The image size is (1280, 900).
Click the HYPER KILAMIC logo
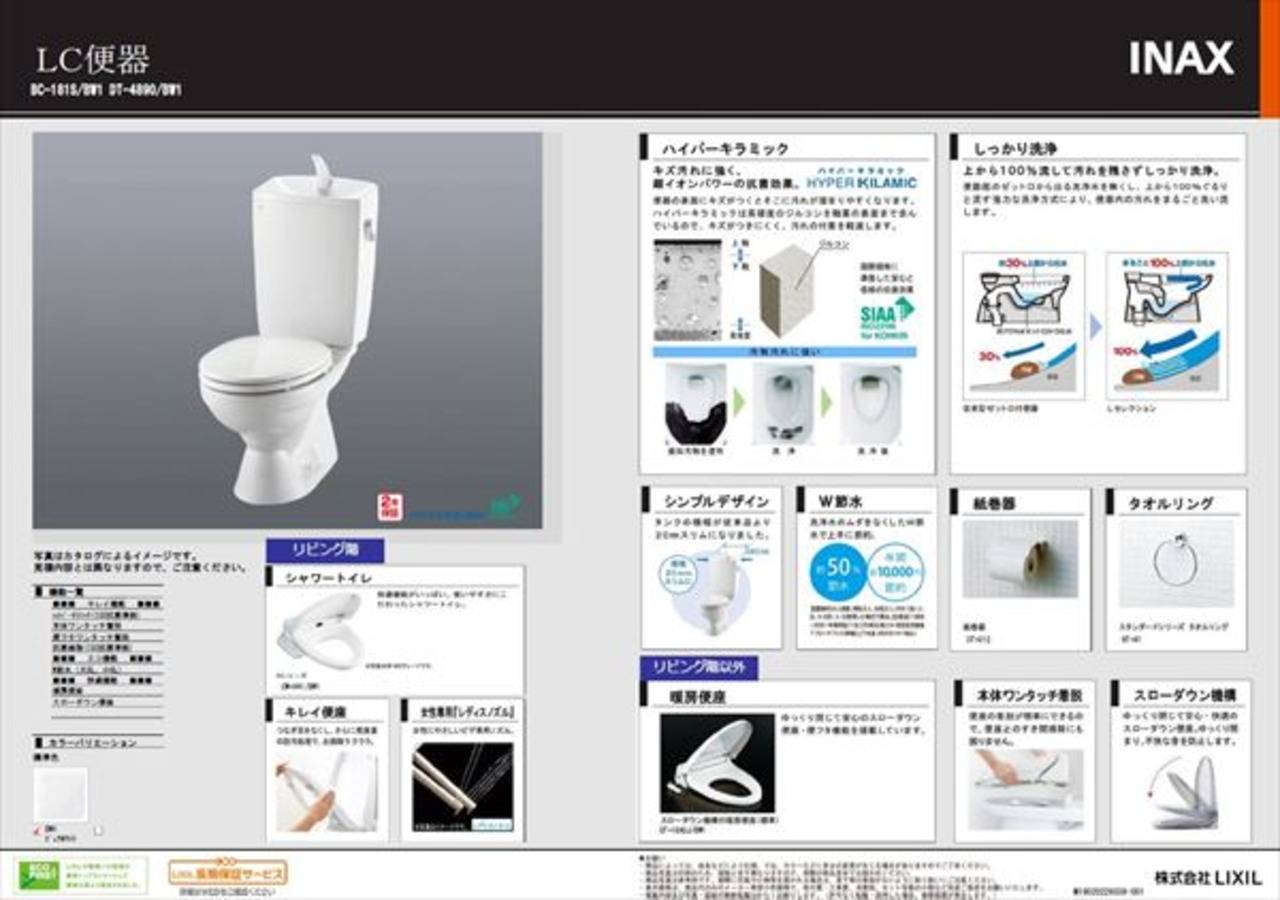coord(861,180)
